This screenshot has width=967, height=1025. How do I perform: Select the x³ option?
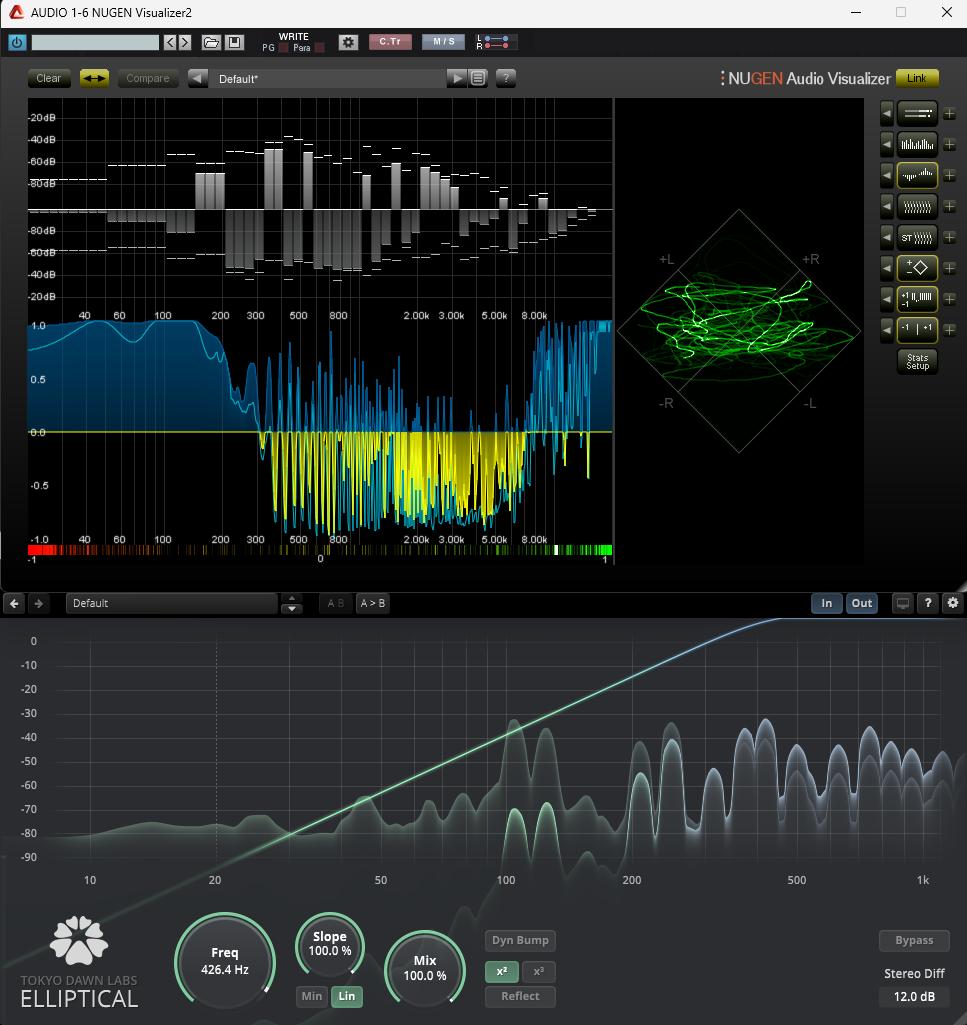coord(539,971)
